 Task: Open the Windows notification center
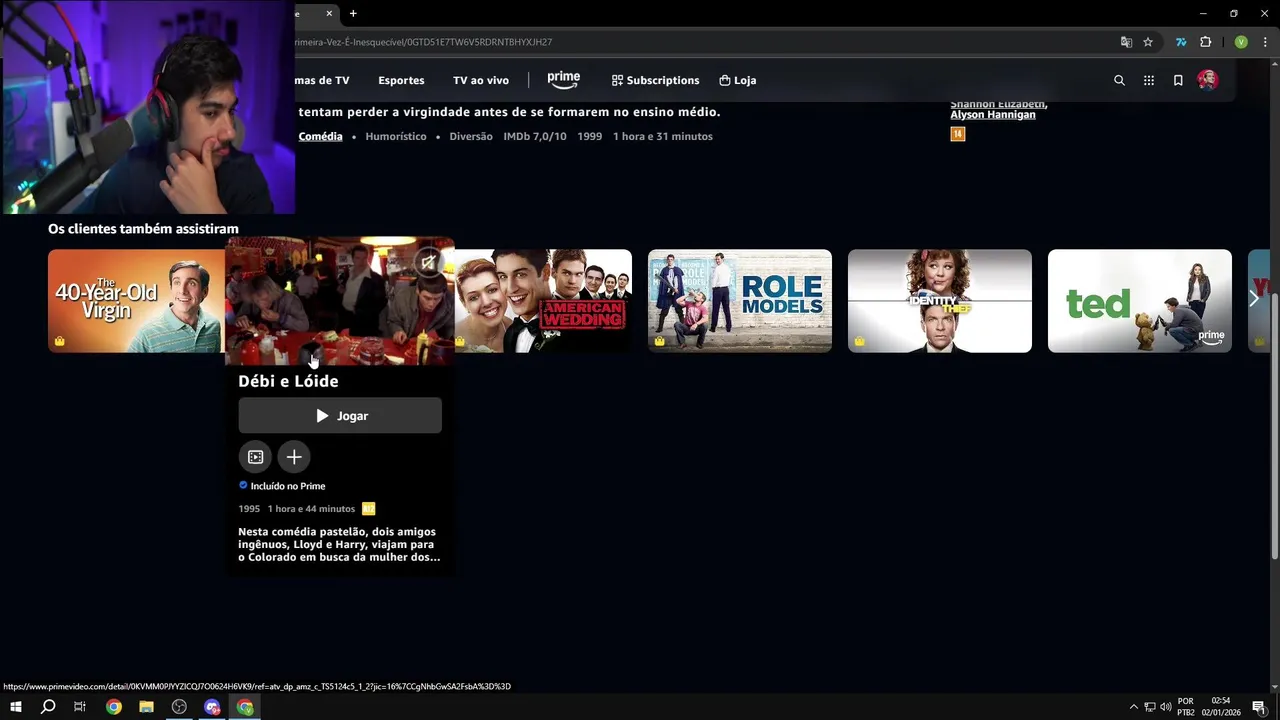pyautogui.click(x=1259, y=707)
